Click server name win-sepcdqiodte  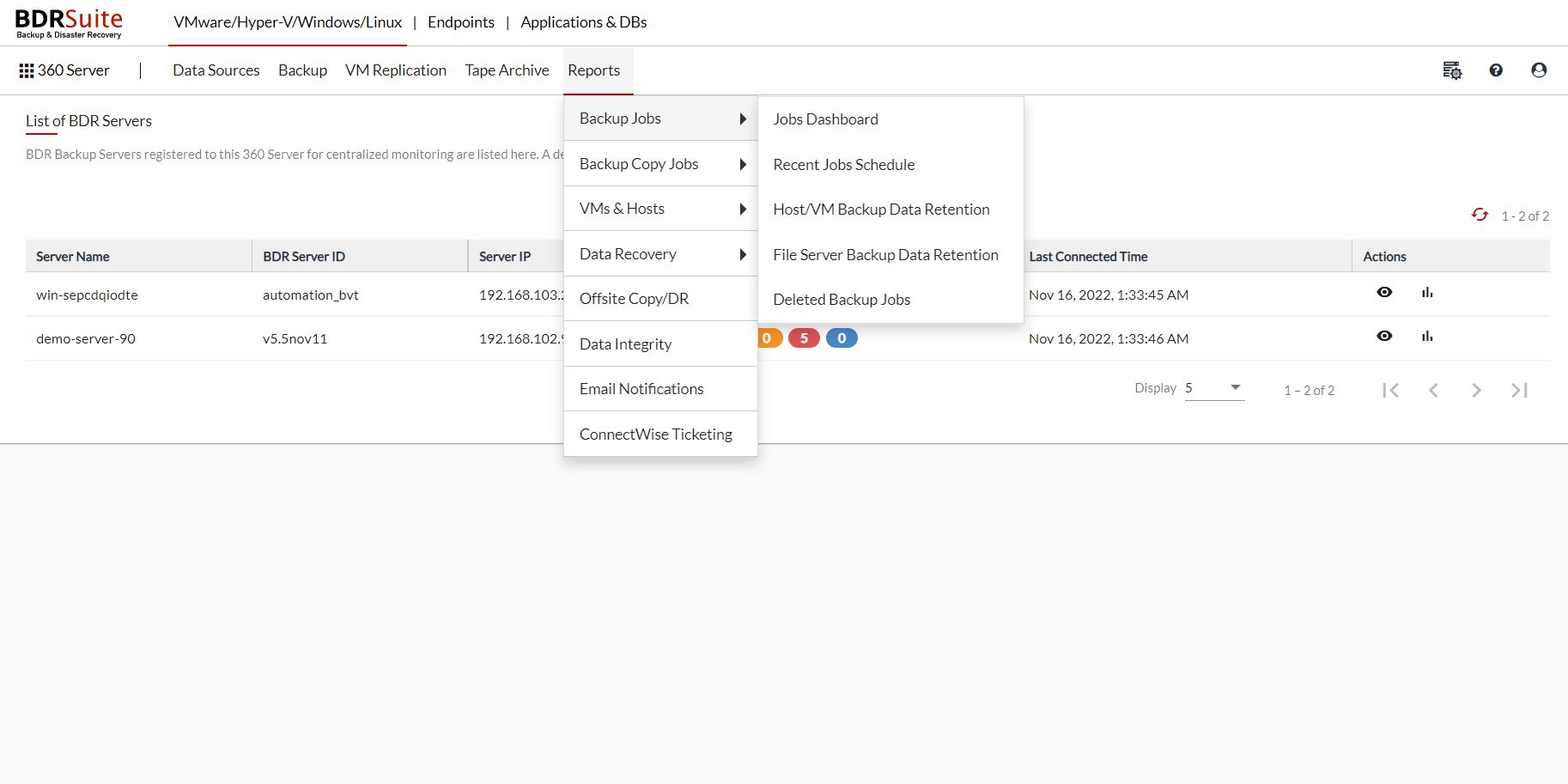coord(87,295)
